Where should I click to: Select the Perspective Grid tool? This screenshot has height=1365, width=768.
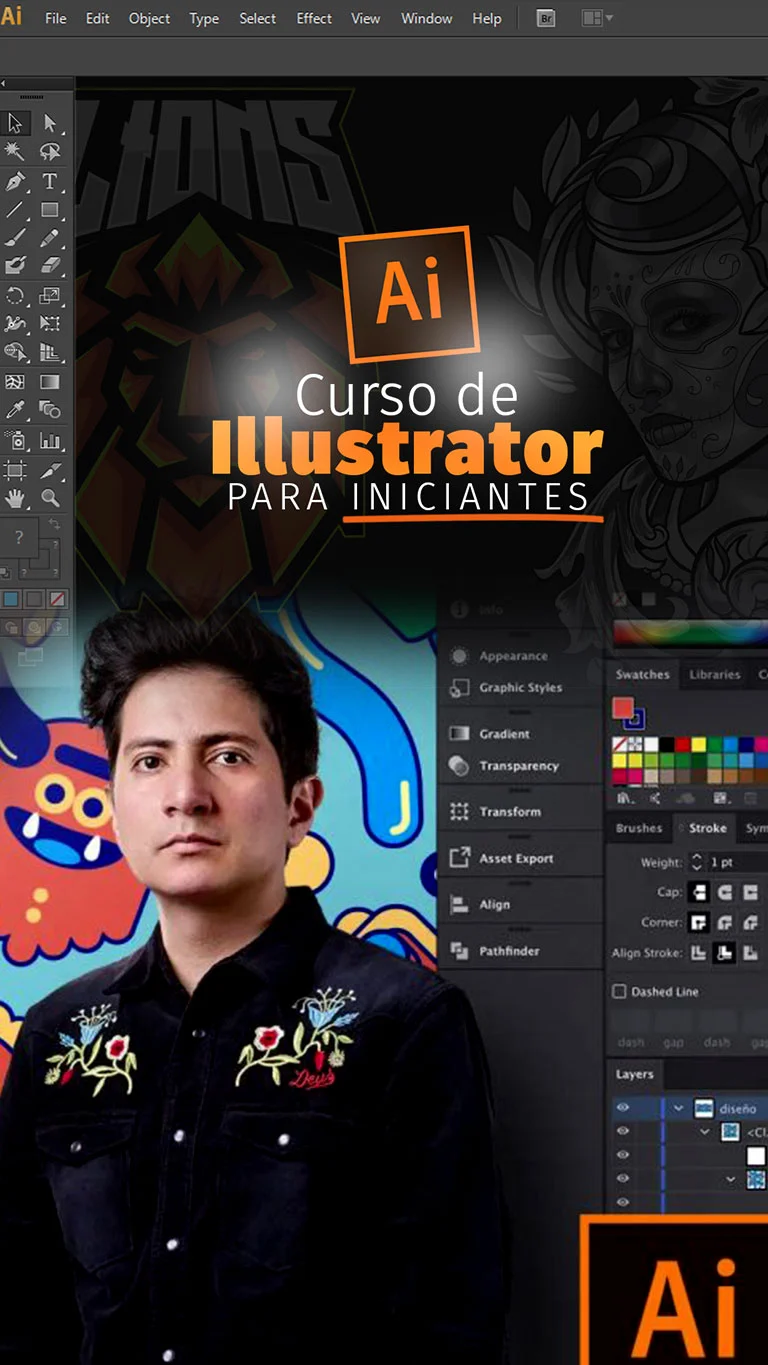pos(50,353)
